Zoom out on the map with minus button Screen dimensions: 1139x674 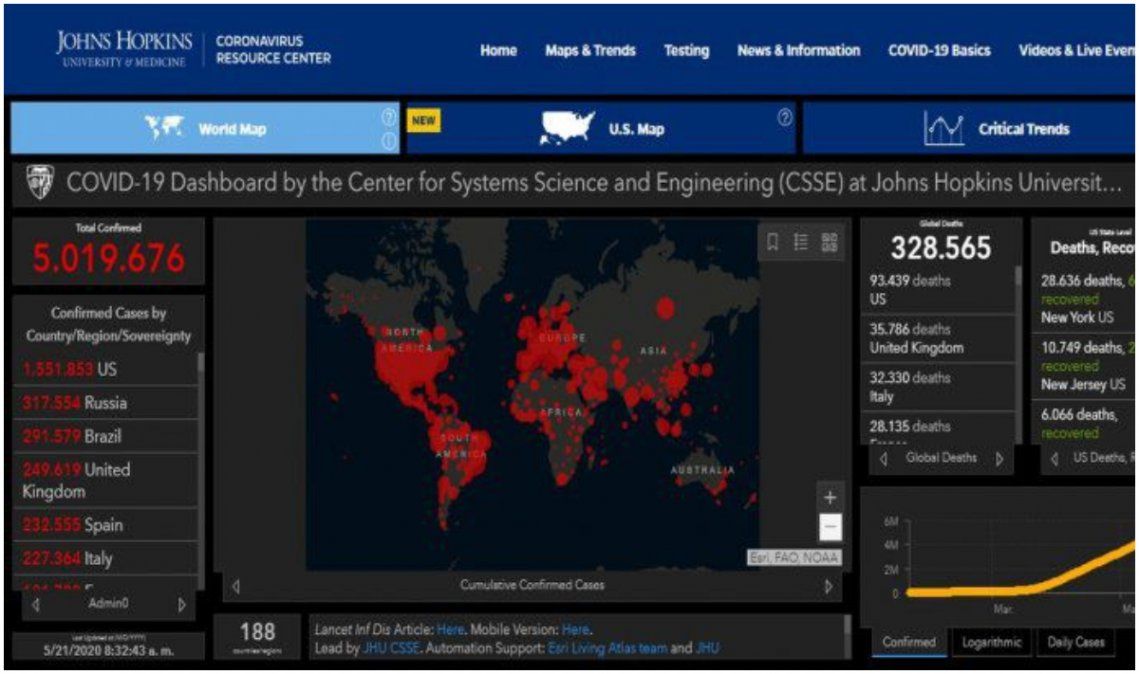pos(830,526)
